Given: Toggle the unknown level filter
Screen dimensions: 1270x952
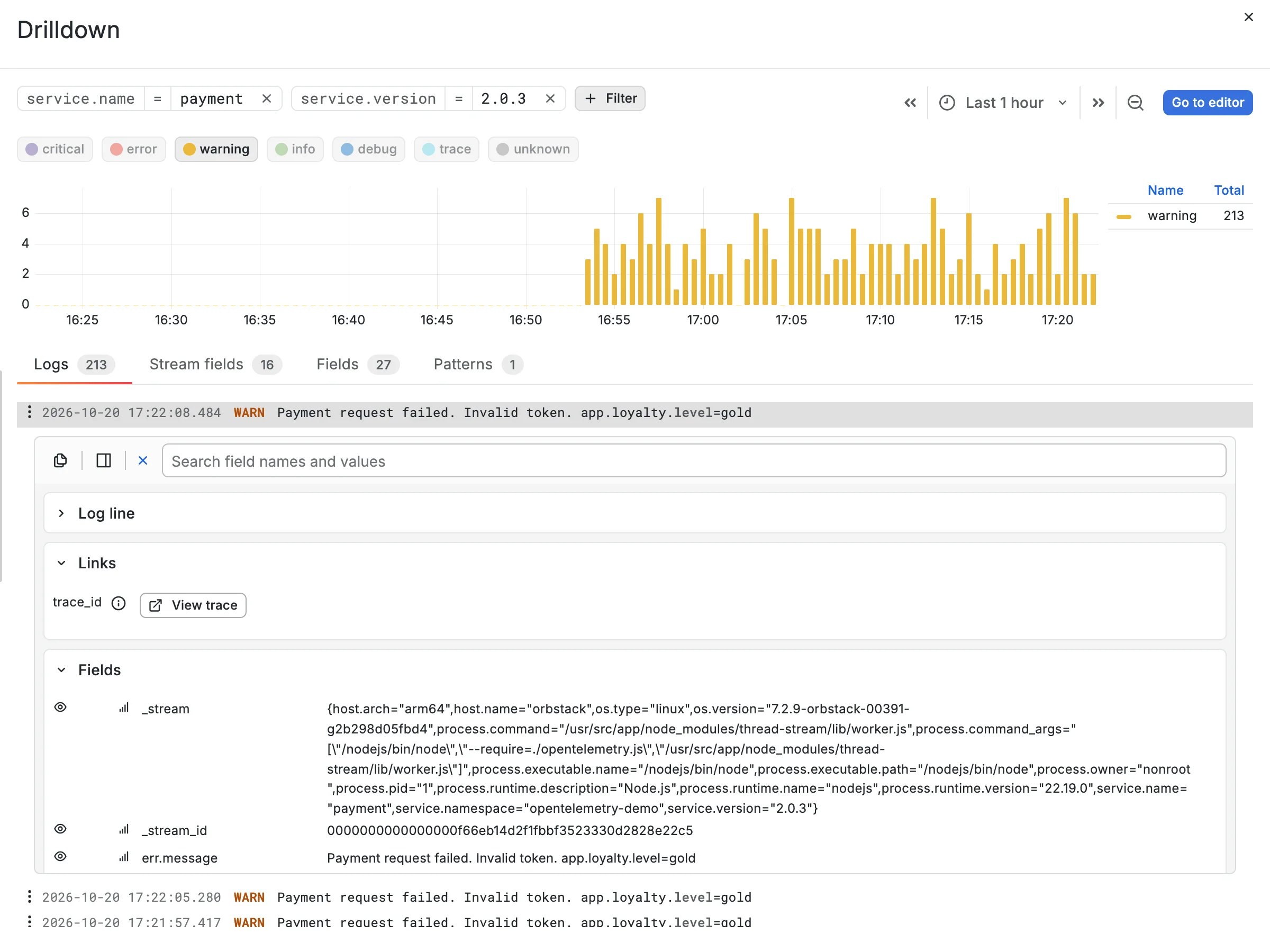Looking at the screenshot, I should [x=533, y=149].
